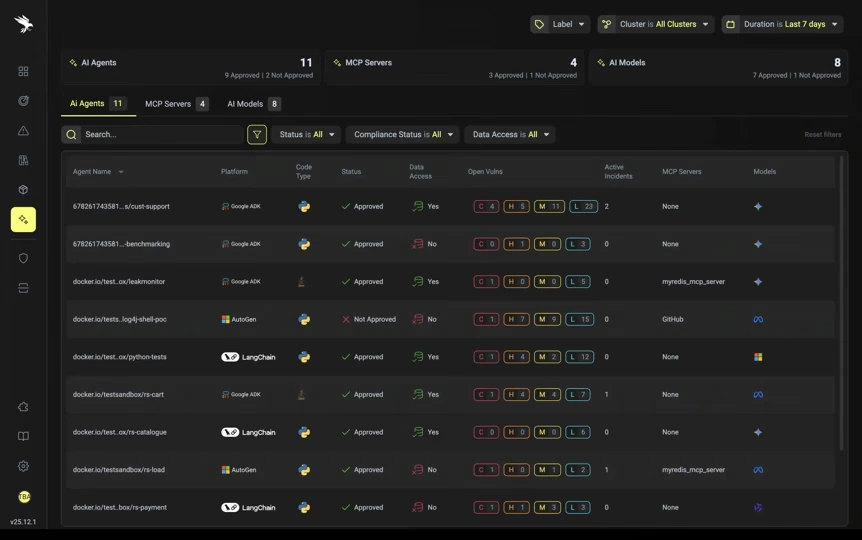Open the cube package icon in sidebar
Image resolution: width=862 pixels, height=540 pixels.
[23, 190]
